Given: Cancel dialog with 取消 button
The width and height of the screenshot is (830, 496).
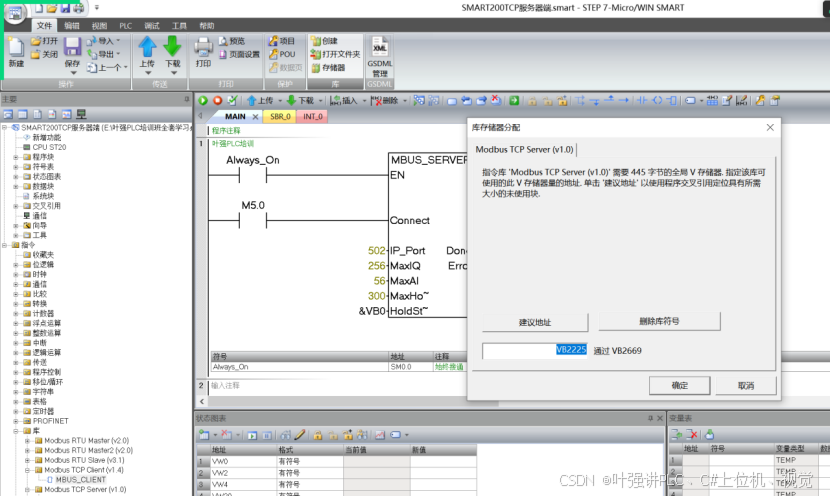Looking at the screenshot, I should coord(746,385).
